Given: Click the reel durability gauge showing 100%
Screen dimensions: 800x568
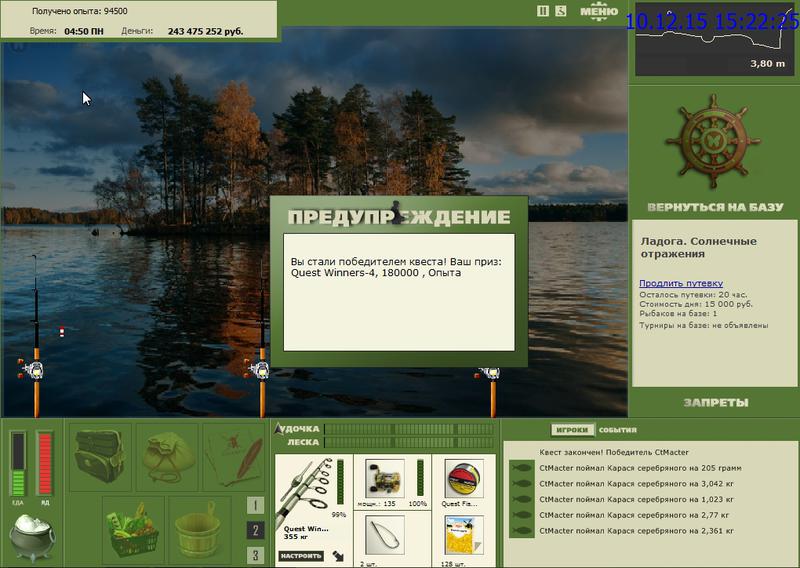Looking at the screenshot, I should pos(420,477).
